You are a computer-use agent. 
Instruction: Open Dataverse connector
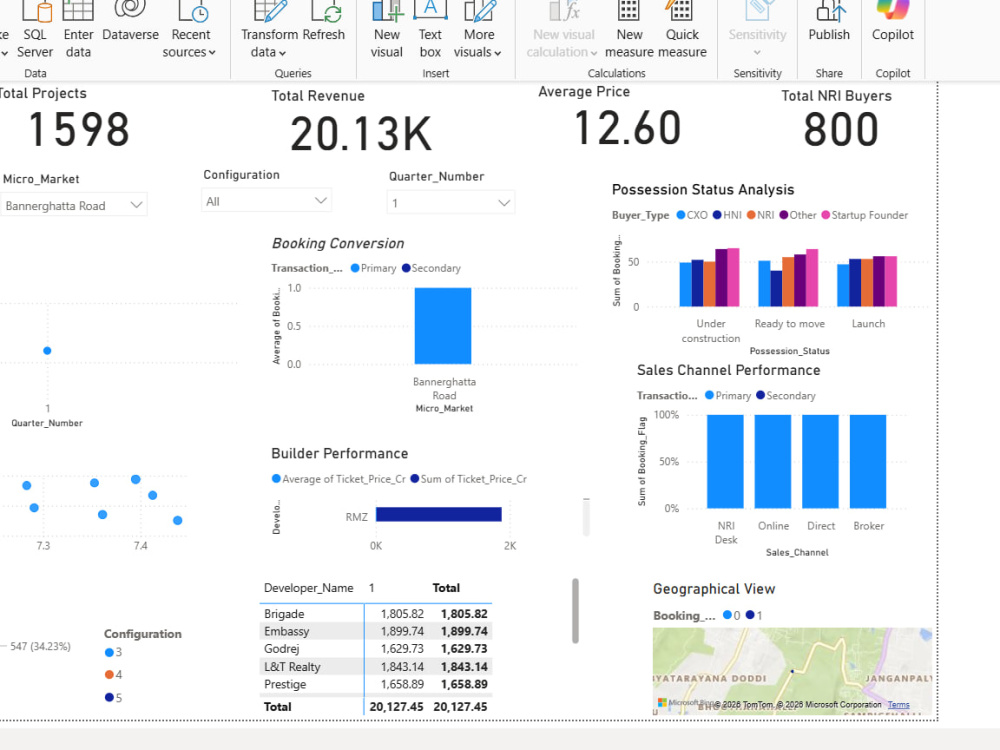130,22
